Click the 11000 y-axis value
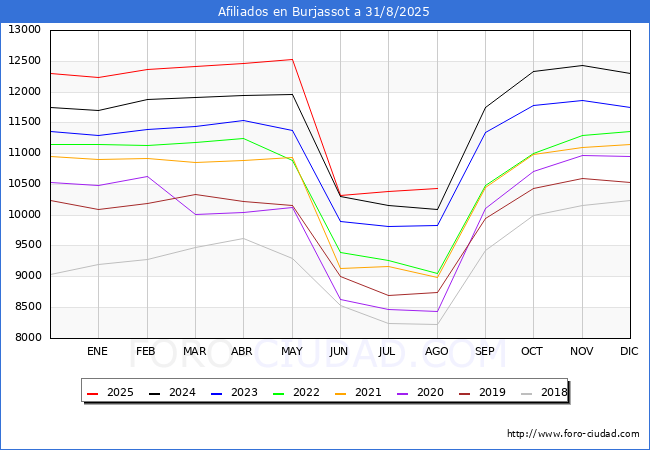Screen dimensions: 650x450 pyautogui.click(x=24, y=152)
